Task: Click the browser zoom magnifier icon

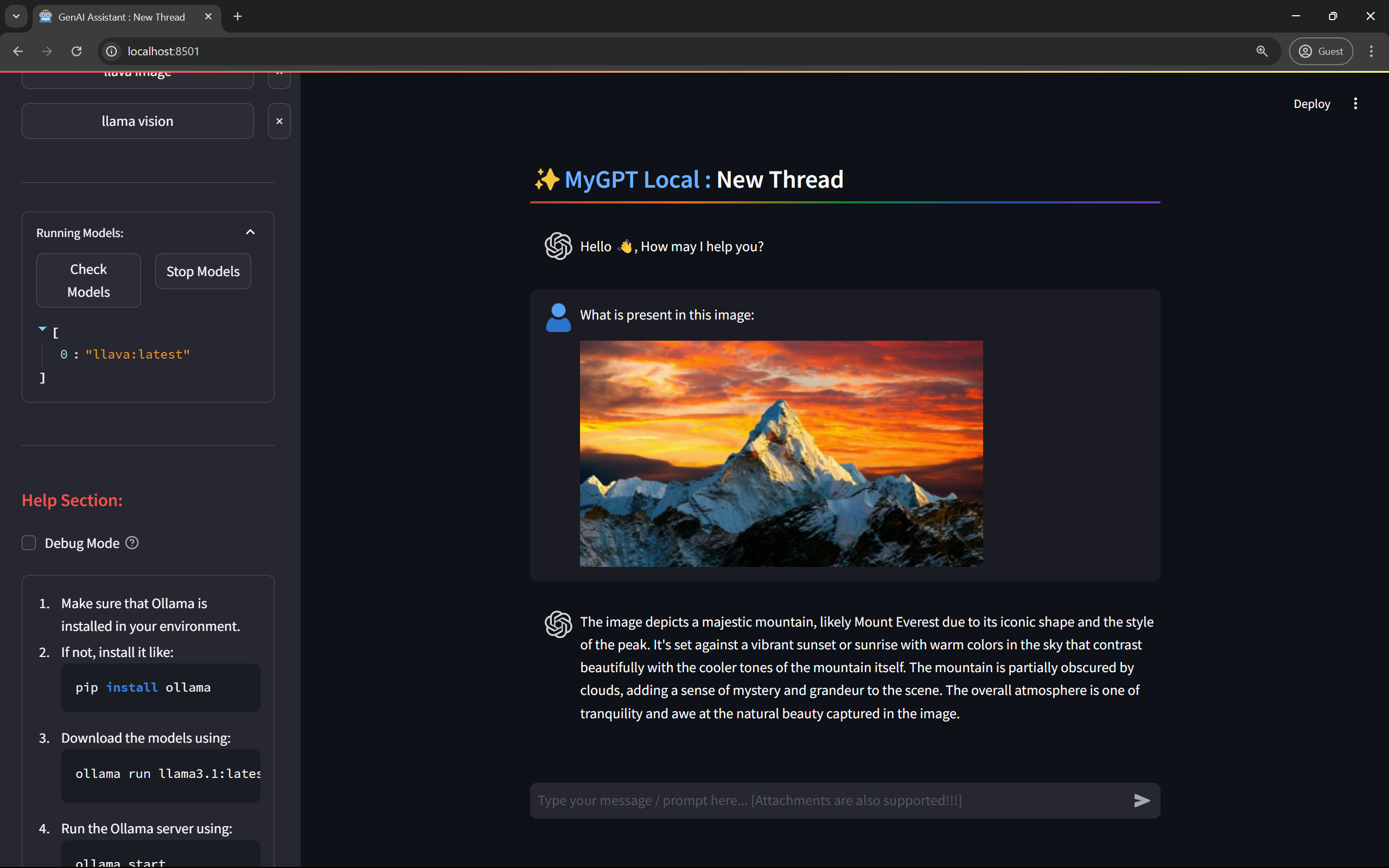Action: (x=1261, y=51)
